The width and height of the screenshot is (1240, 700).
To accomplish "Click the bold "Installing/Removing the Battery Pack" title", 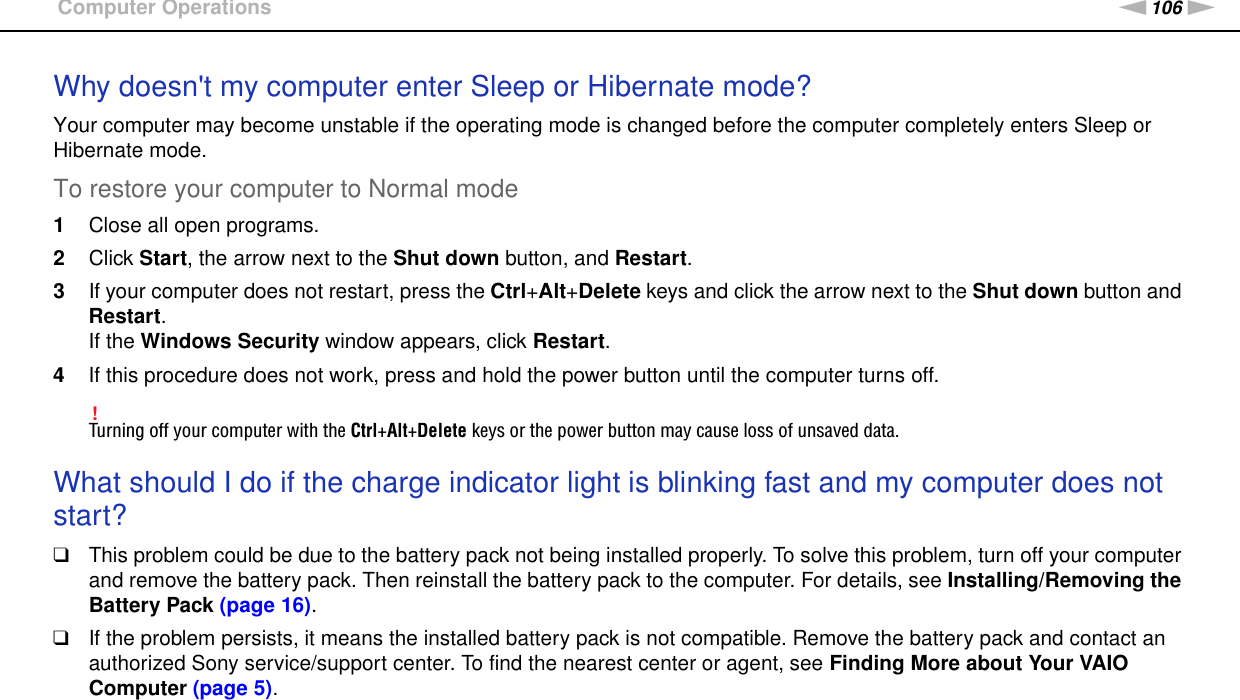I will [1063, 580].
